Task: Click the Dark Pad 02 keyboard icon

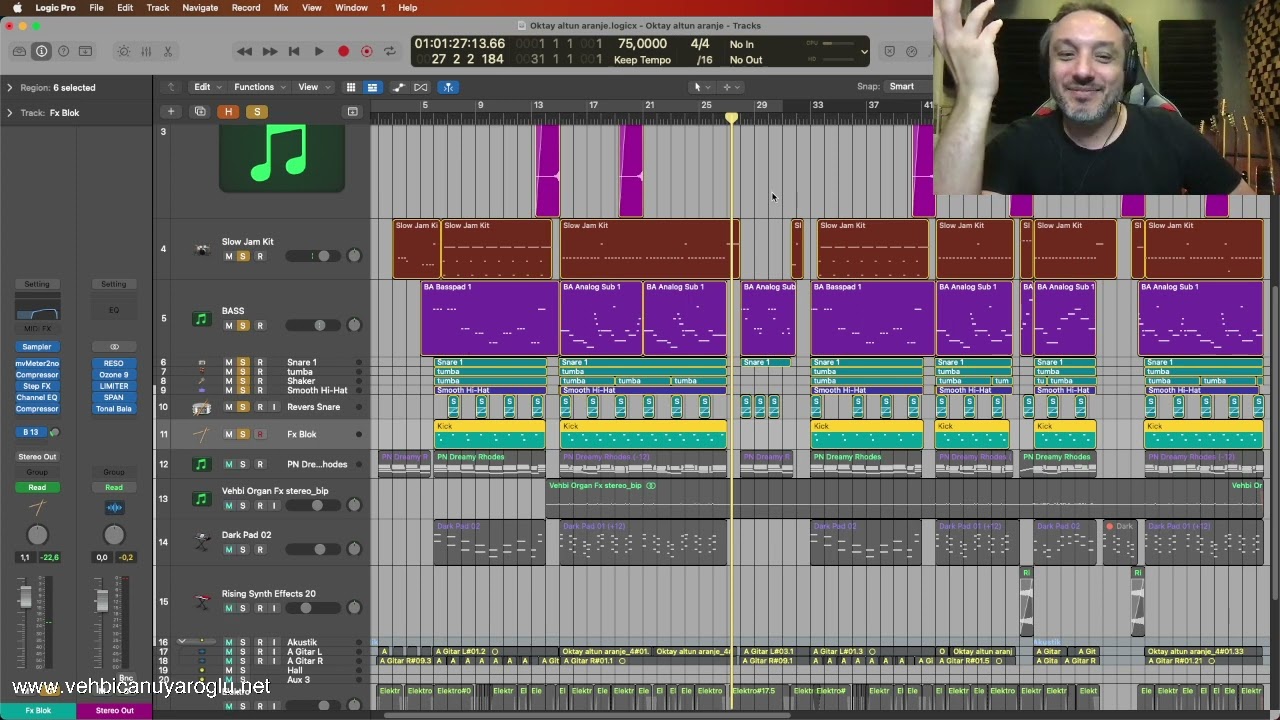Action: coord(202,542)
